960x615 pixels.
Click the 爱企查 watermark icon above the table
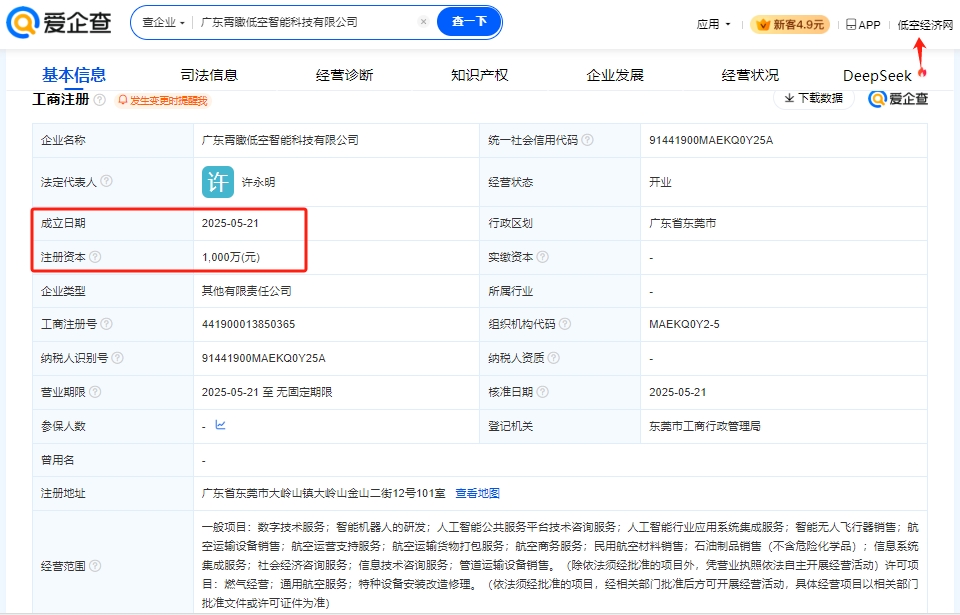877,100
